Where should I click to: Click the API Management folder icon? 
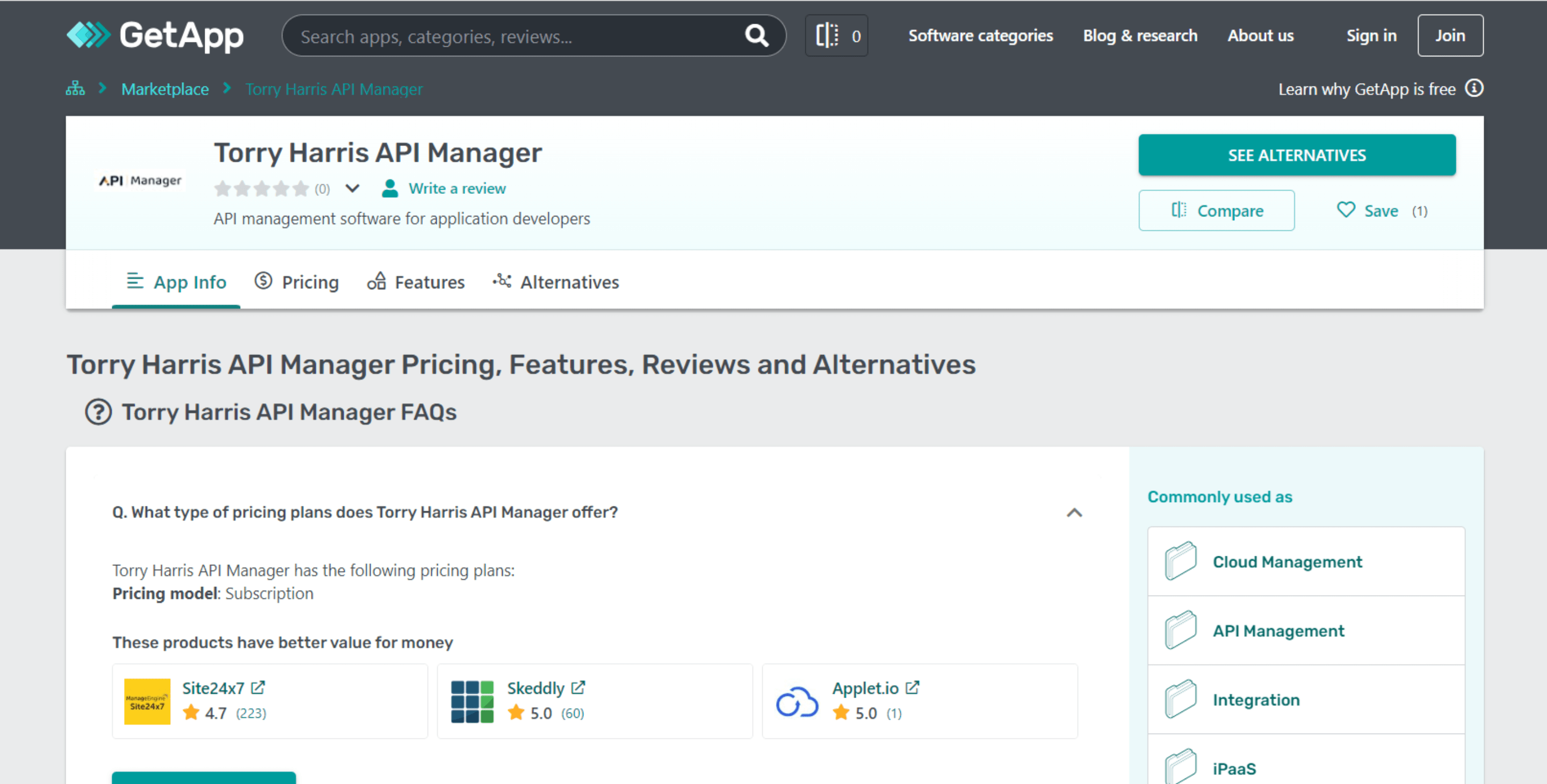[1181, 630]
